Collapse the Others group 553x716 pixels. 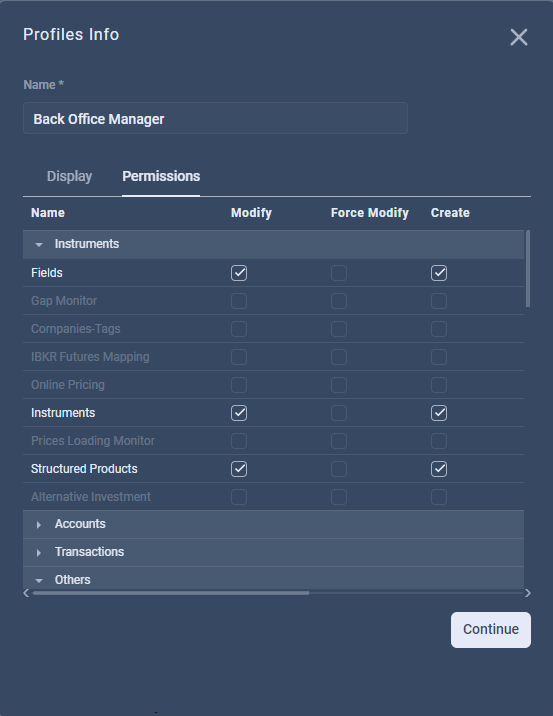coord(39,580)
